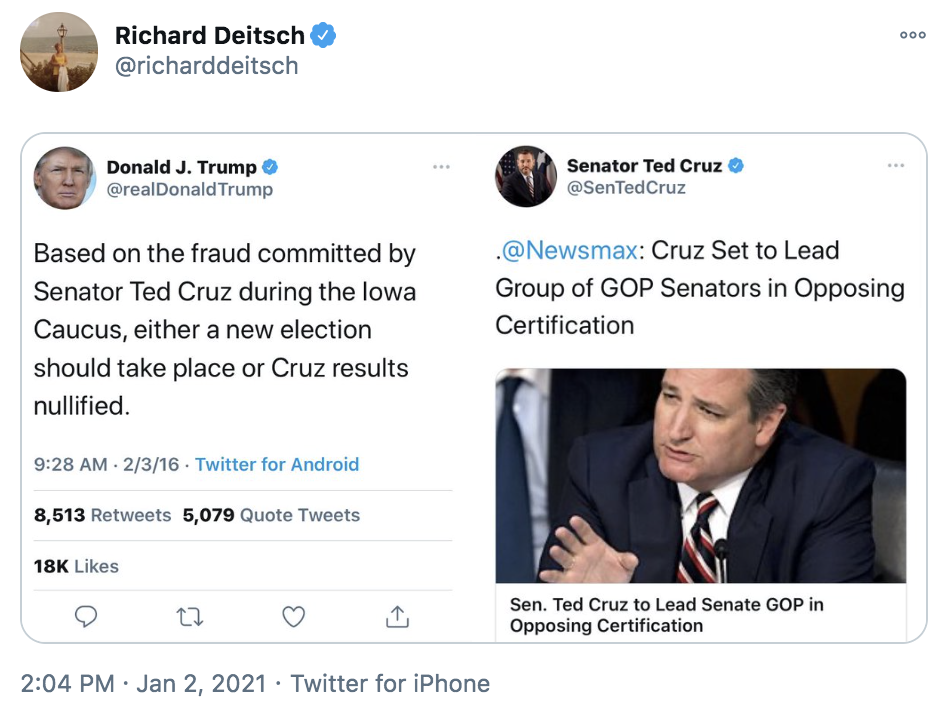
Task: Open Richard Deitsch's profile picture
Action: (x=59, y=52)
